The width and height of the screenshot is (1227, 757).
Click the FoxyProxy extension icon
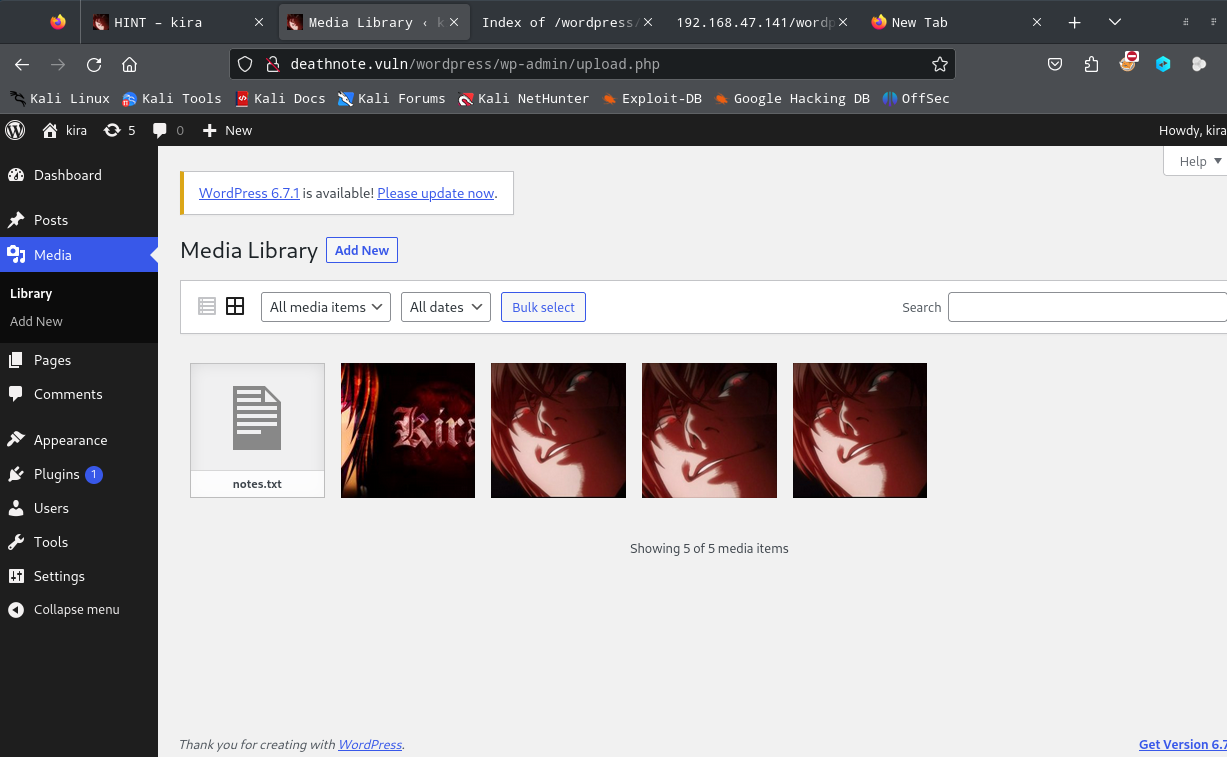pyautogui.click(x=1128, y=63)
